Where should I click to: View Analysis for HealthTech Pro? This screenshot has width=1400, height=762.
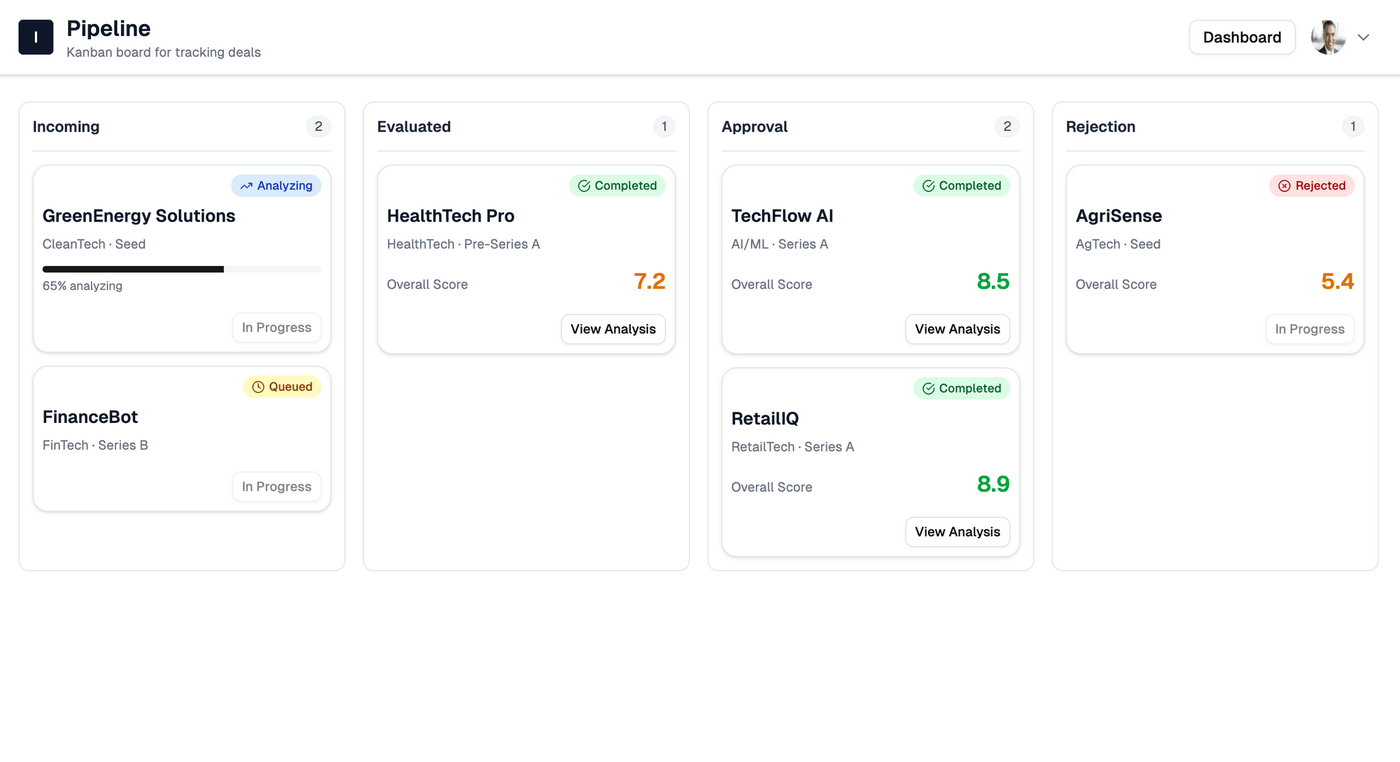pos(613,329)
